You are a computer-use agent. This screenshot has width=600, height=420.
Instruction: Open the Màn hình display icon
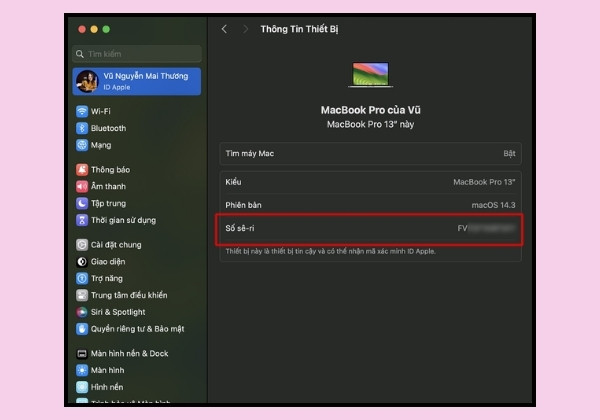[x=82, y=370]
